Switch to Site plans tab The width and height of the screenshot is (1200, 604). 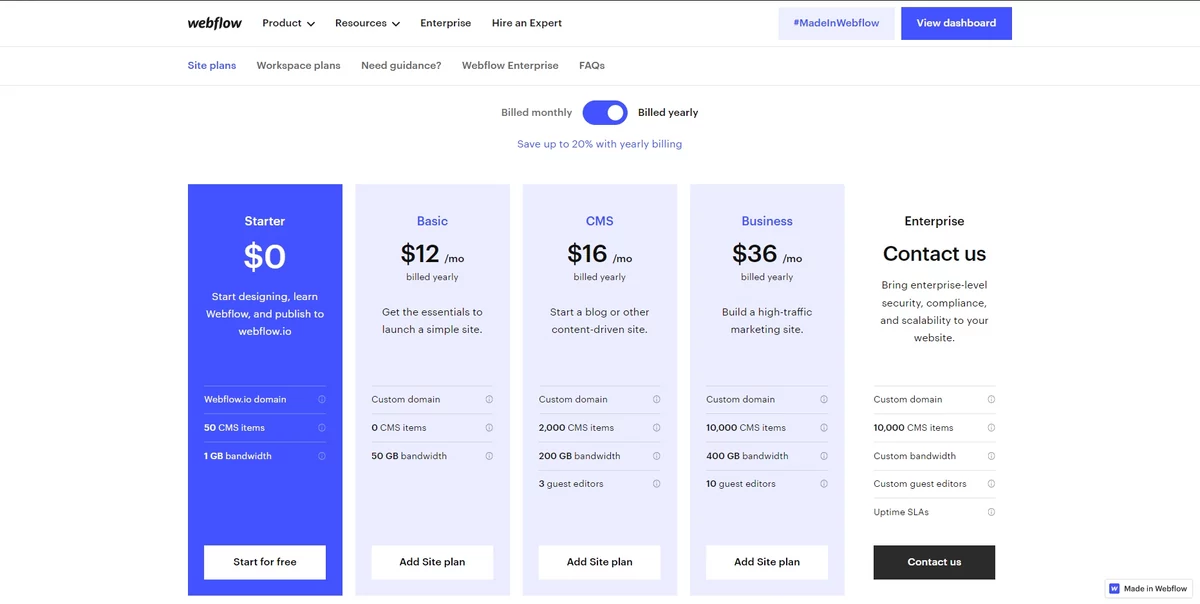[212, 65]
